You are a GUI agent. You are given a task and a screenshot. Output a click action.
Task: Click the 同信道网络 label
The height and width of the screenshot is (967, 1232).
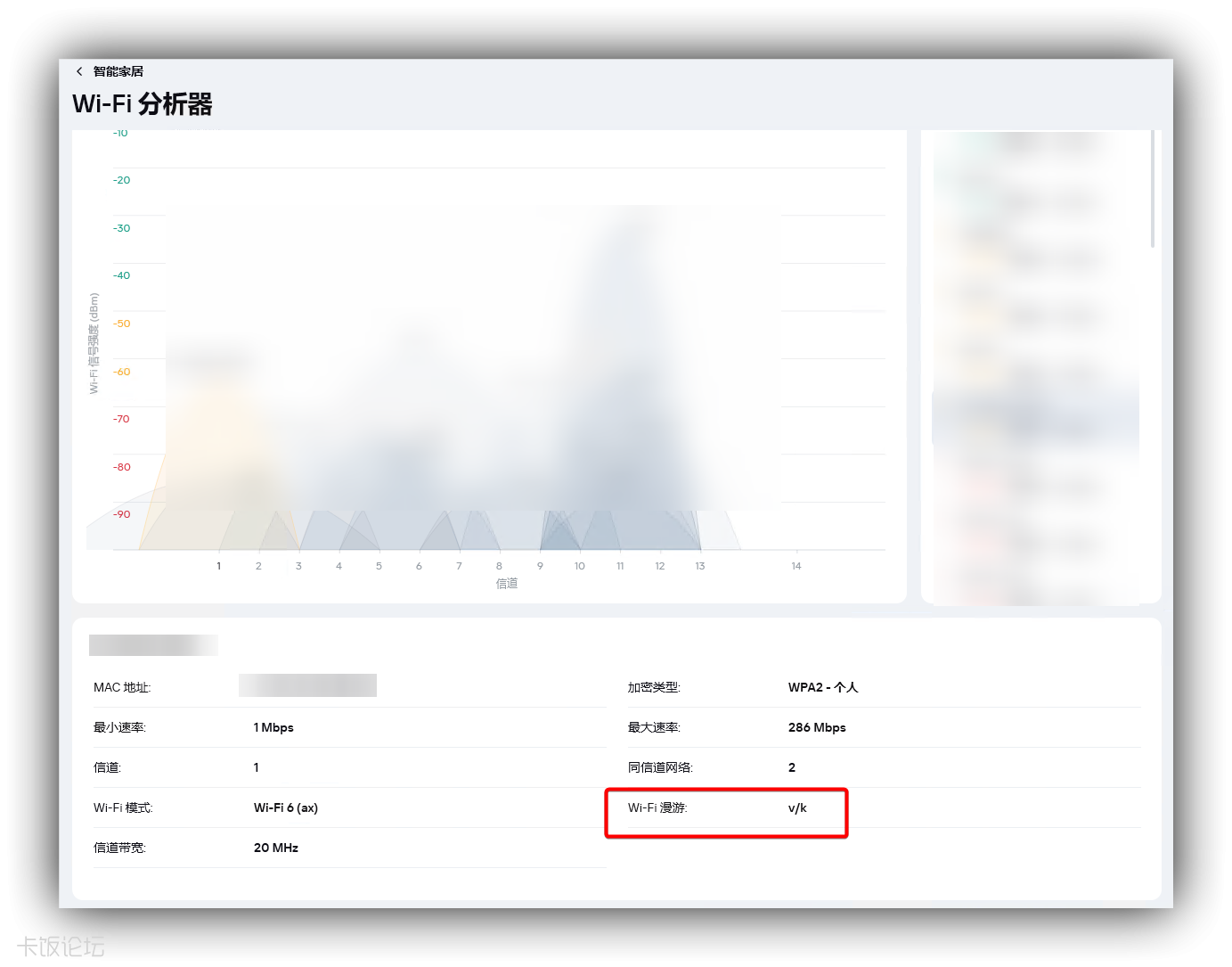[660, 767]
